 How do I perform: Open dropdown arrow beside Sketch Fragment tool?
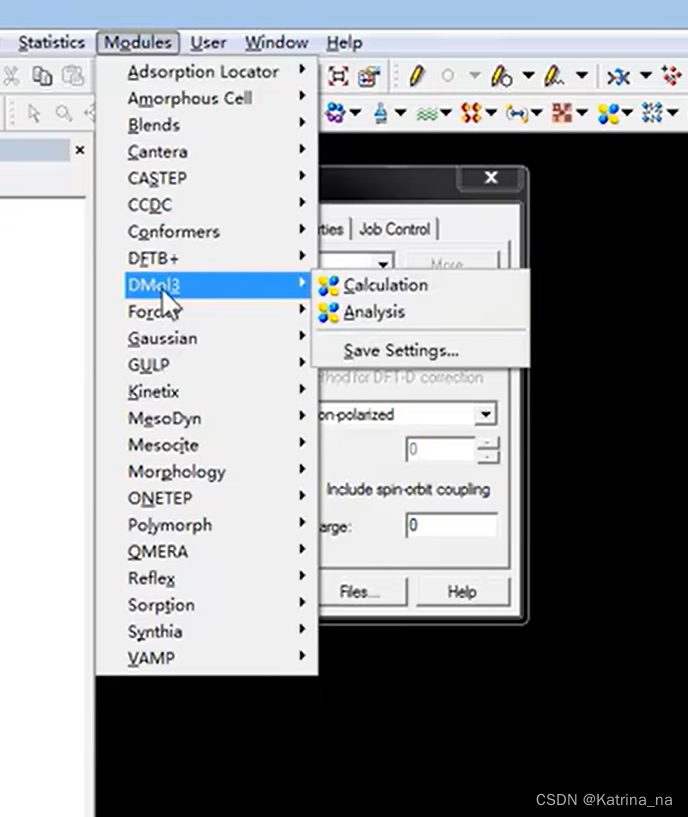[x=582, y=76]
